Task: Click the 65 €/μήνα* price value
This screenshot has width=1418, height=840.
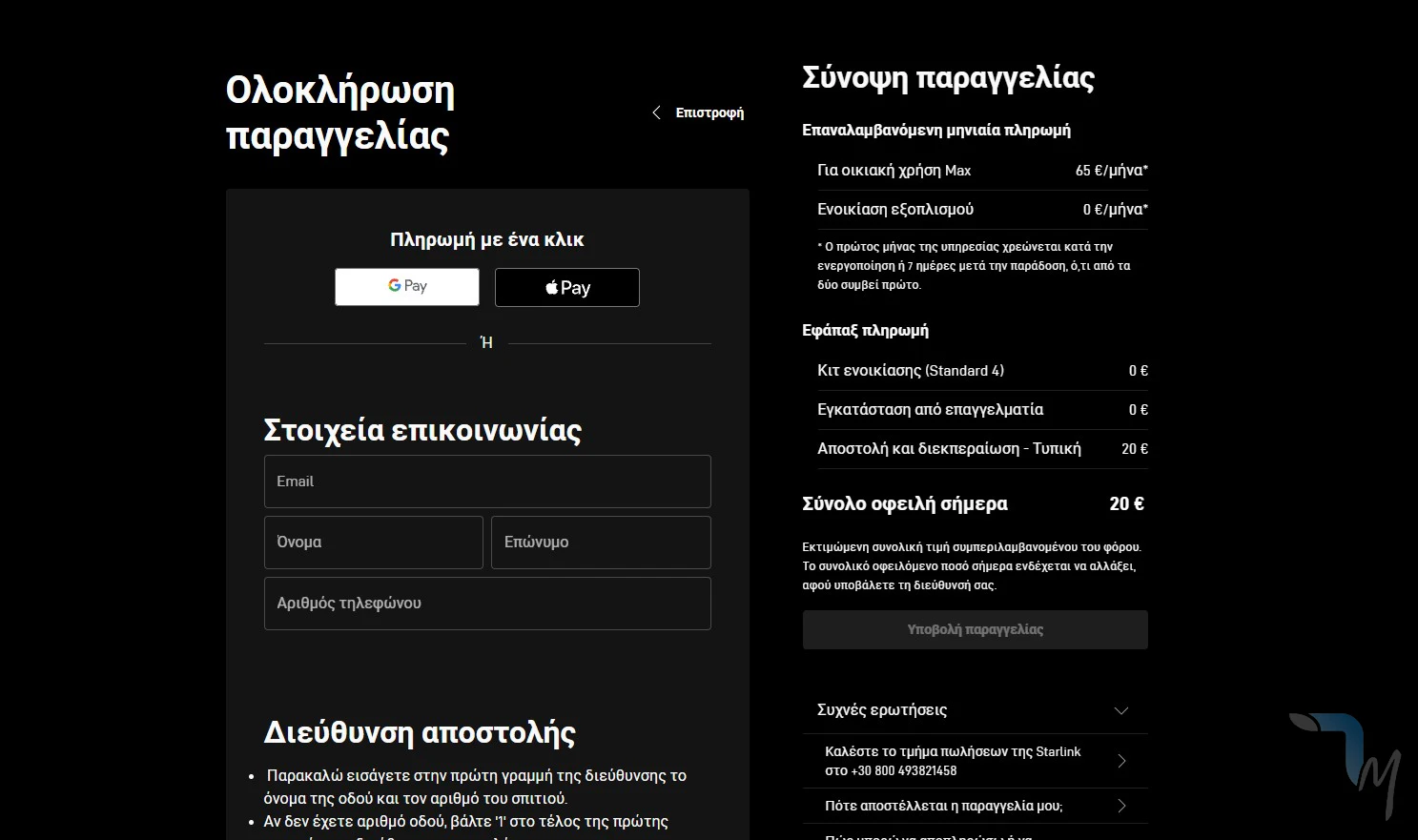Action: click(1111, 171)
